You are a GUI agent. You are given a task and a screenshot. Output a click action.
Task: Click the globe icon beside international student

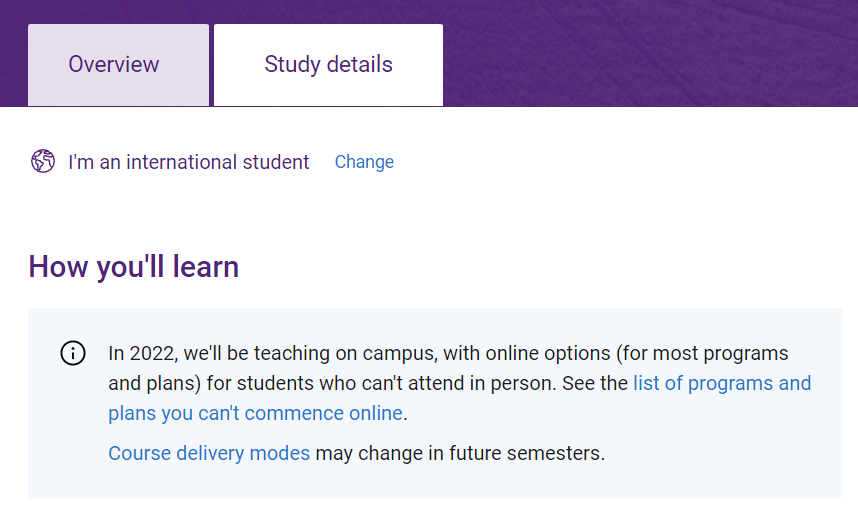[43, 161]
